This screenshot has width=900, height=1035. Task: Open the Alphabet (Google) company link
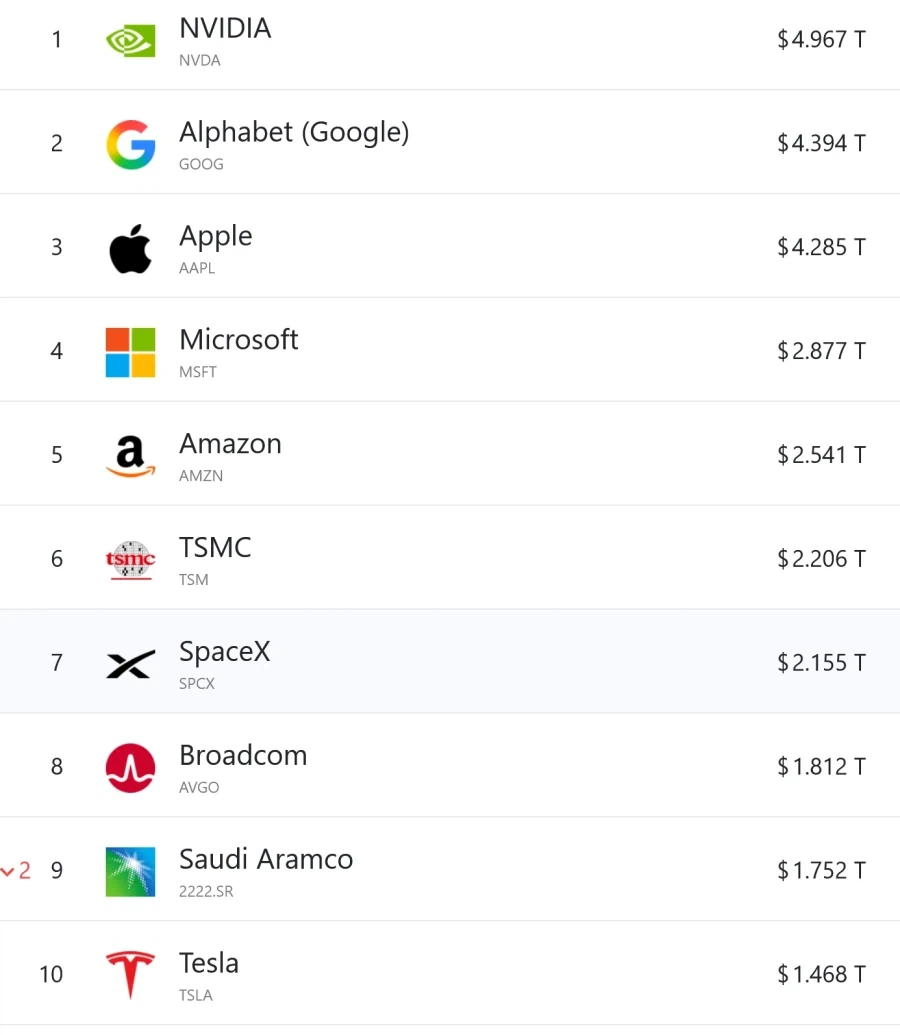pyautogui.click(x=294, y=133)
